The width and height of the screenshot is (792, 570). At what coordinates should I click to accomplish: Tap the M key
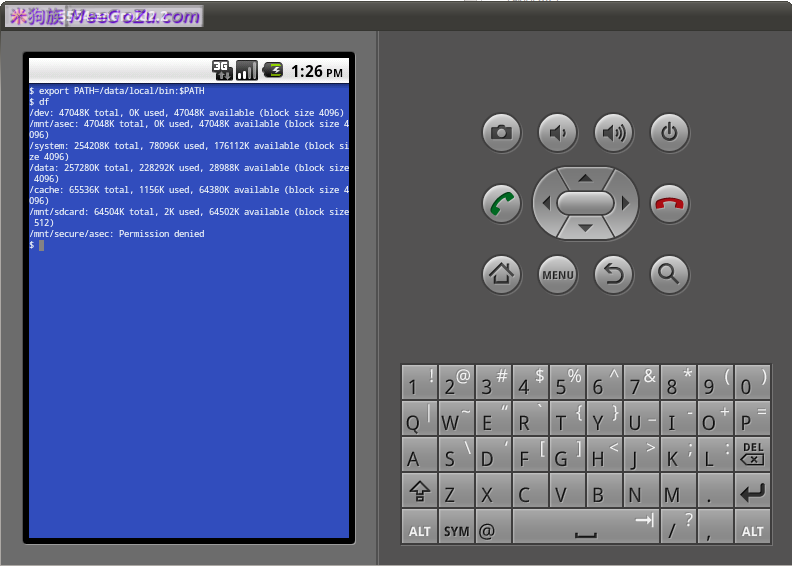click(x=679, y=490)
